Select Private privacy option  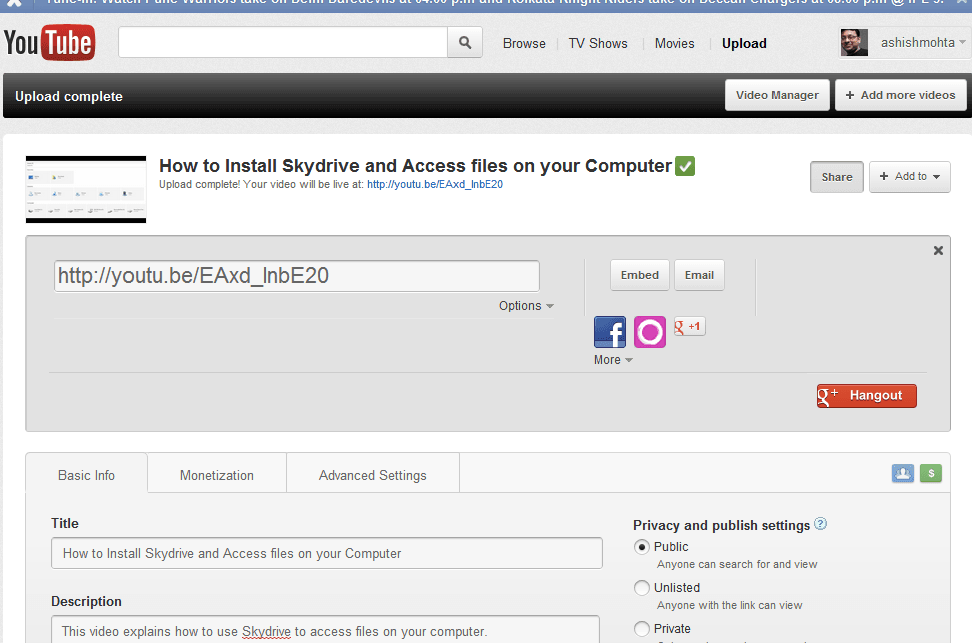click(642, 629)
